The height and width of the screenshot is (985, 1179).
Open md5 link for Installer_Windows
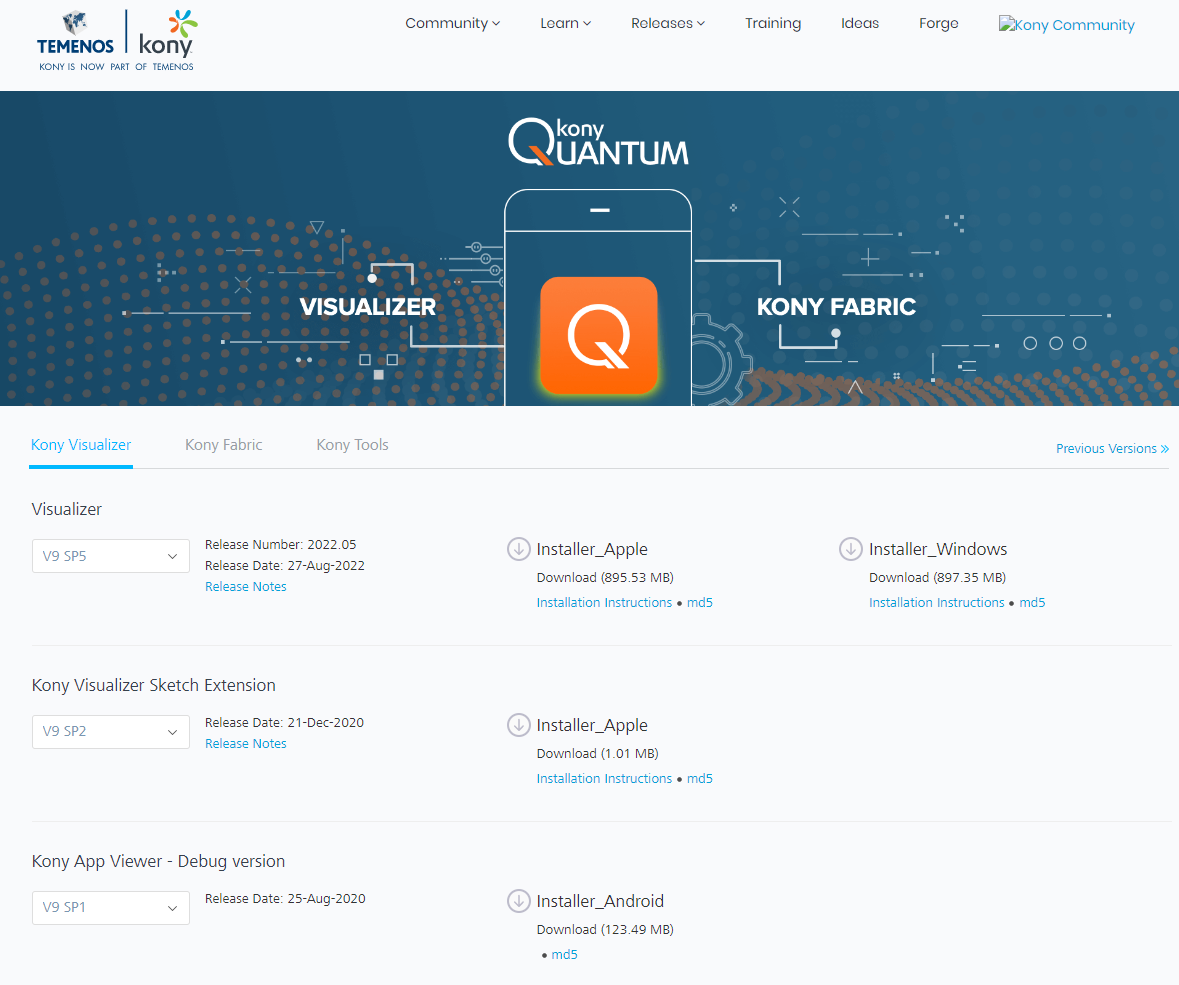(x=1032, y=603)
